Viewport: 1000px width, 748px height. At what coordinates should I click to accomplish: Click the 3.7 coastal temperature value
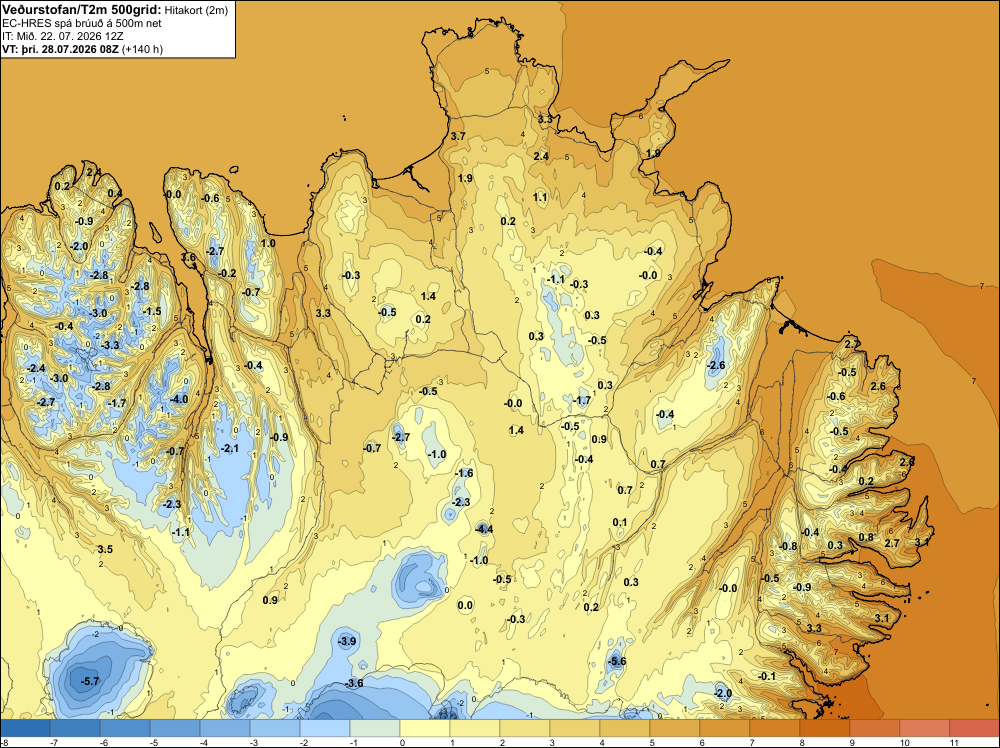coord(458,136)
